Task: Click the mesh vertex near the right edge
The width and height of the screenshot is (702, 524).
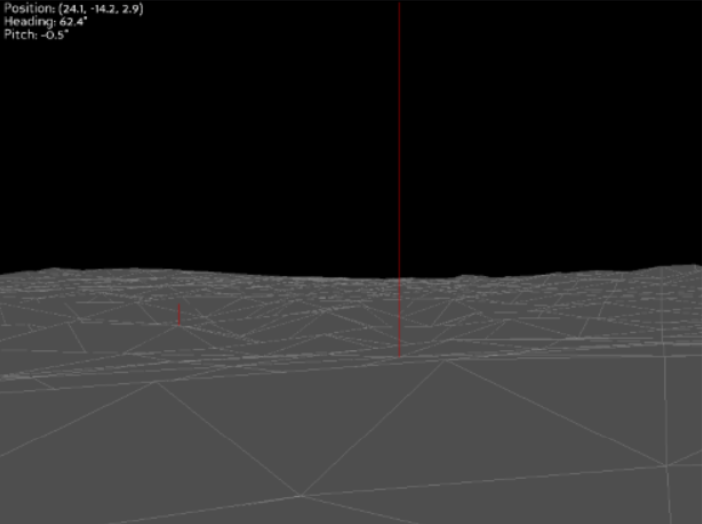Action: [x=666, y=465]
